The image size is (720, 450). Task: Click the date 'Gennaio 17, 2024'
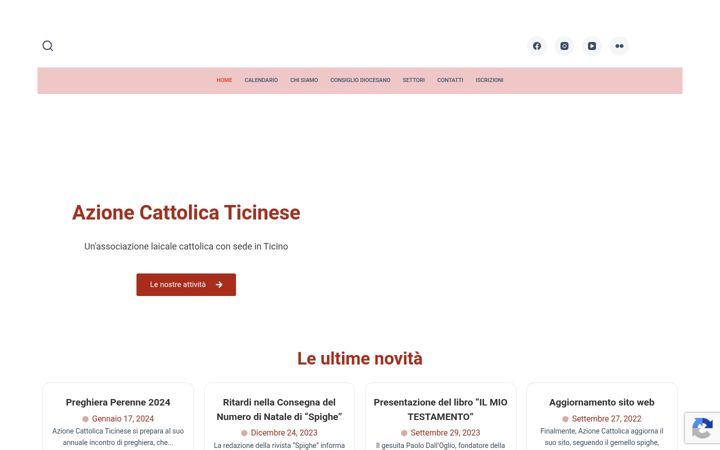pyautogui.click(x=123, y=419)
